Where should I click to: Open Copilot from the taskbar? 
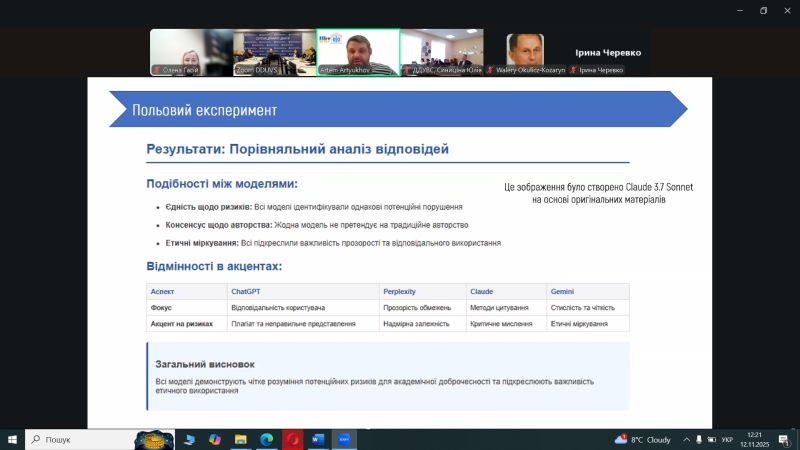214,439
